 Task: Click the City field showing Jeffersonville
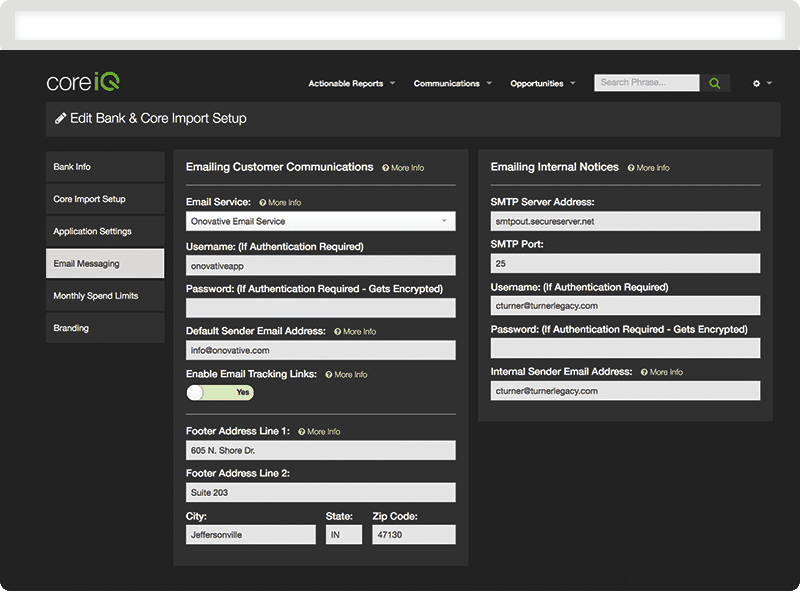pyautogui.click(x=251, y=535)
